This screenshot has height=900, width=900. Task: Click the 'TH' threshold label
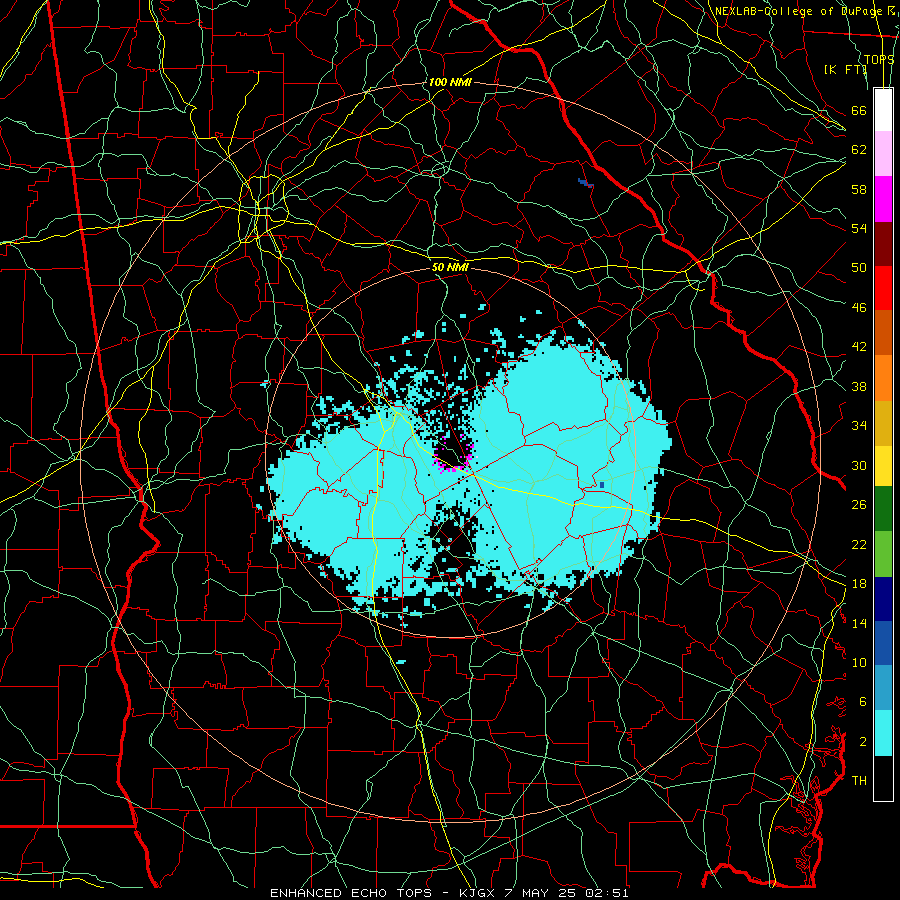tap(859, 781)
